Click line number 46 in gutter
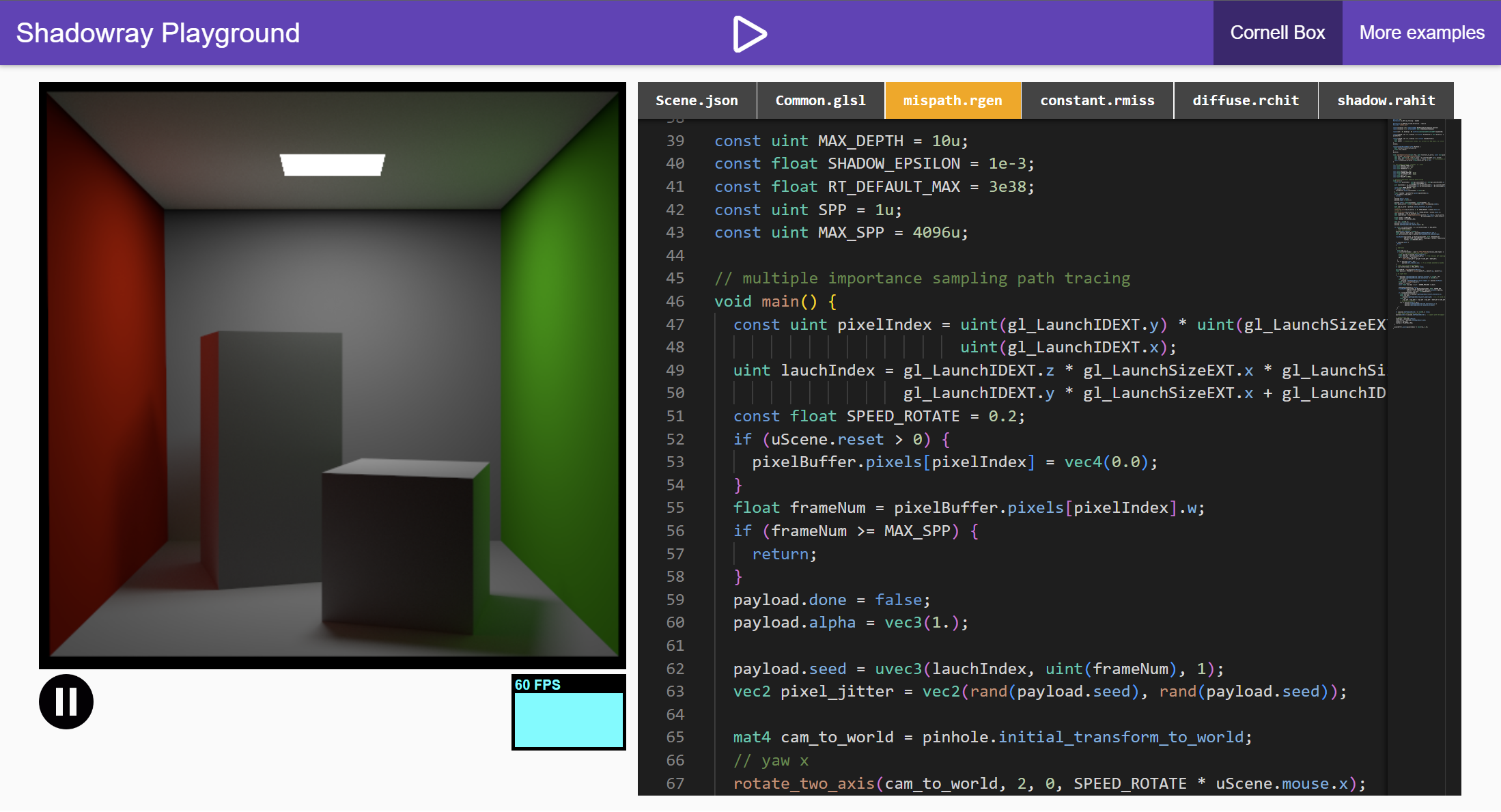The width and height of the screenshot is (1501, 812). pos(675,301)
